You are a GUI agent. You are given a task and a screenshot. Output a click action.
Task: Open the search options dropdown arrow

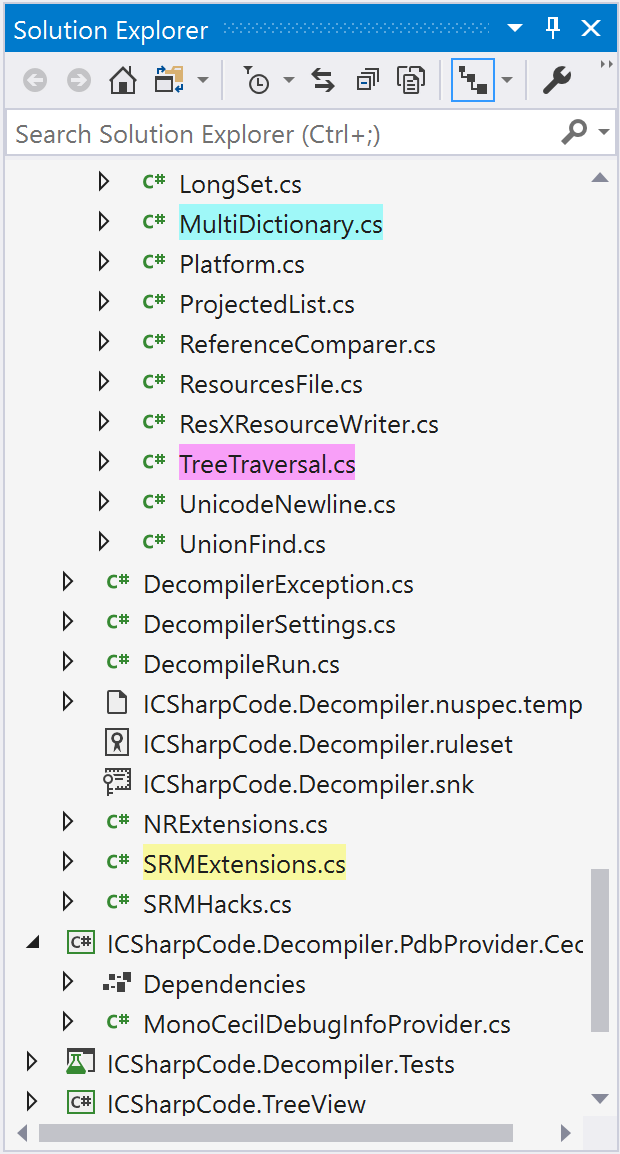coord(605,133)
